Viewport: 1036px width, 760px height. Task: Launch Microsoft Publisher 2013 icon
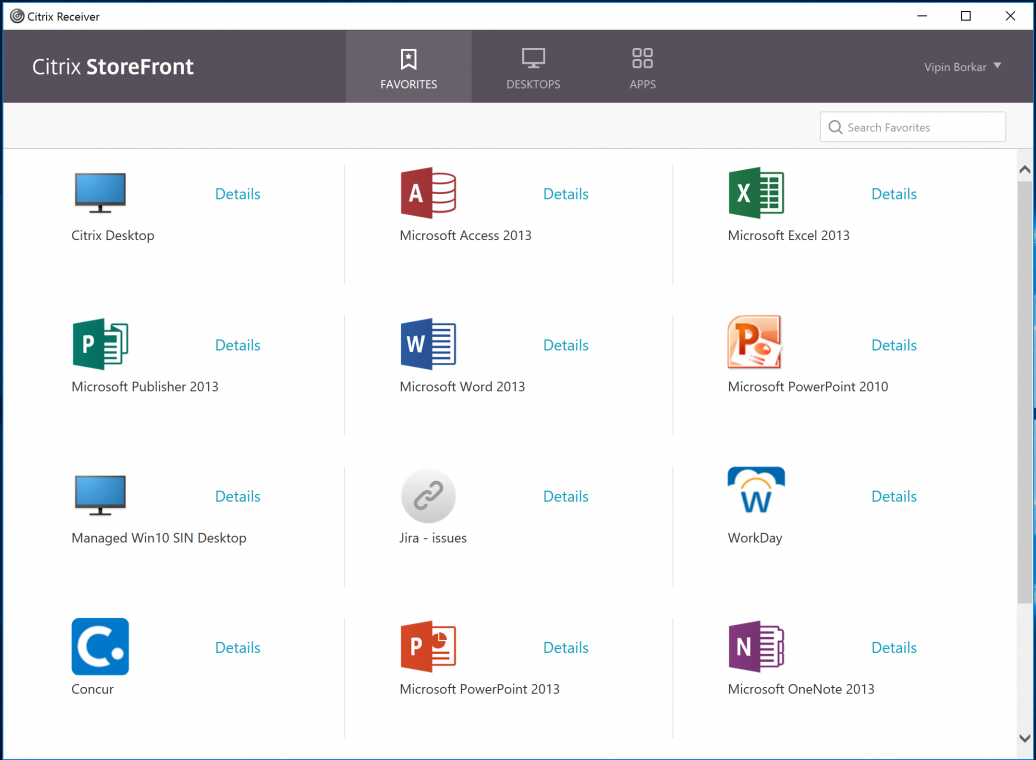[x=100, y=344]
